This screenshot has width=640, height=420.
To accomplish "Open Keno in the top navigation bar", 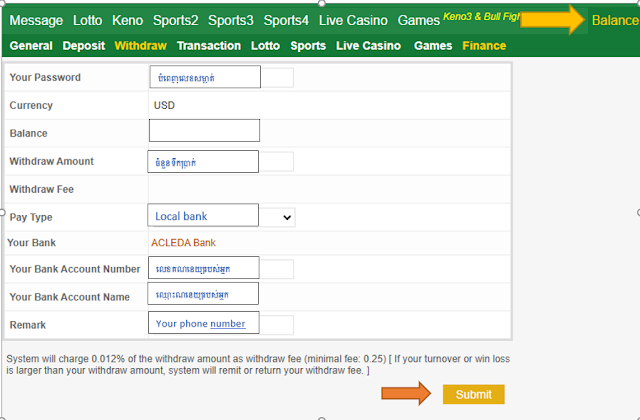I will pyautogui.click(x=127, y=20).
